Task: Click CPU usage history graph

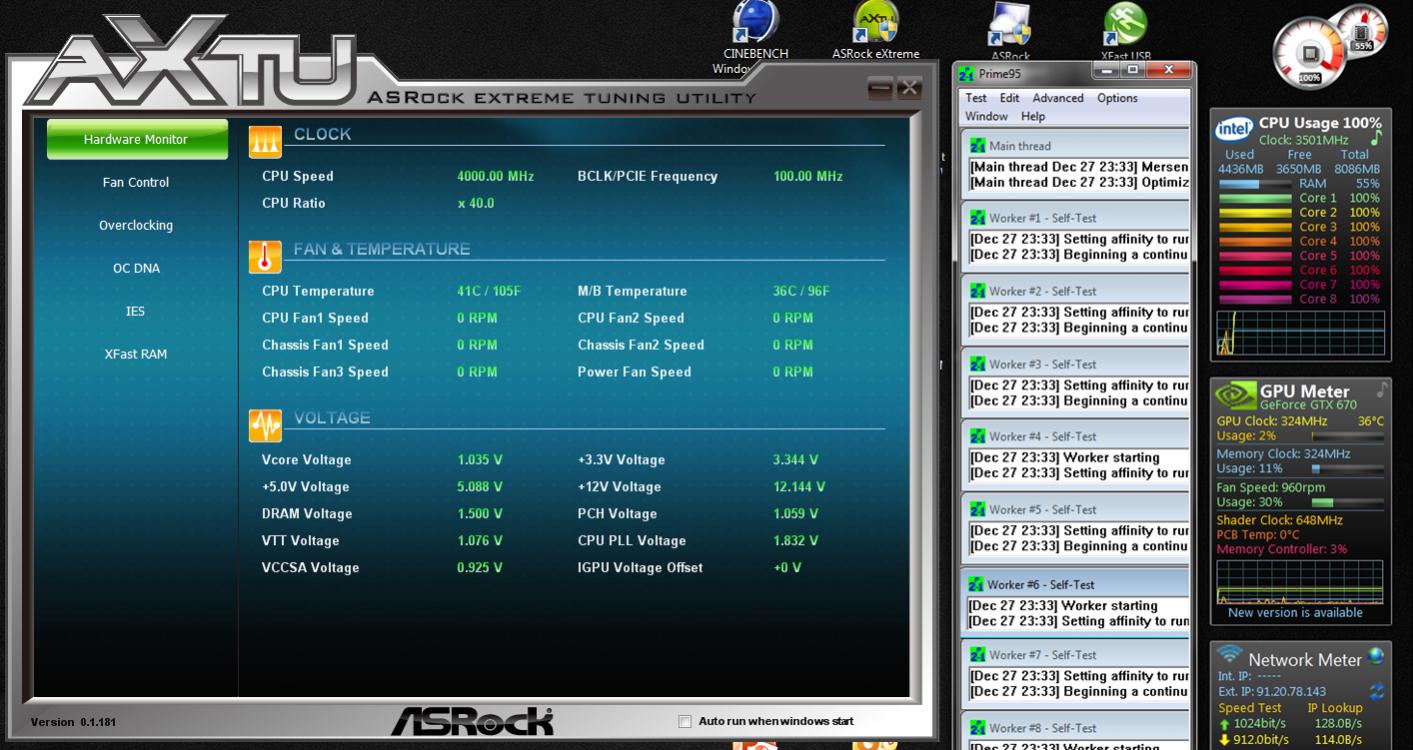Action: 1300,333
